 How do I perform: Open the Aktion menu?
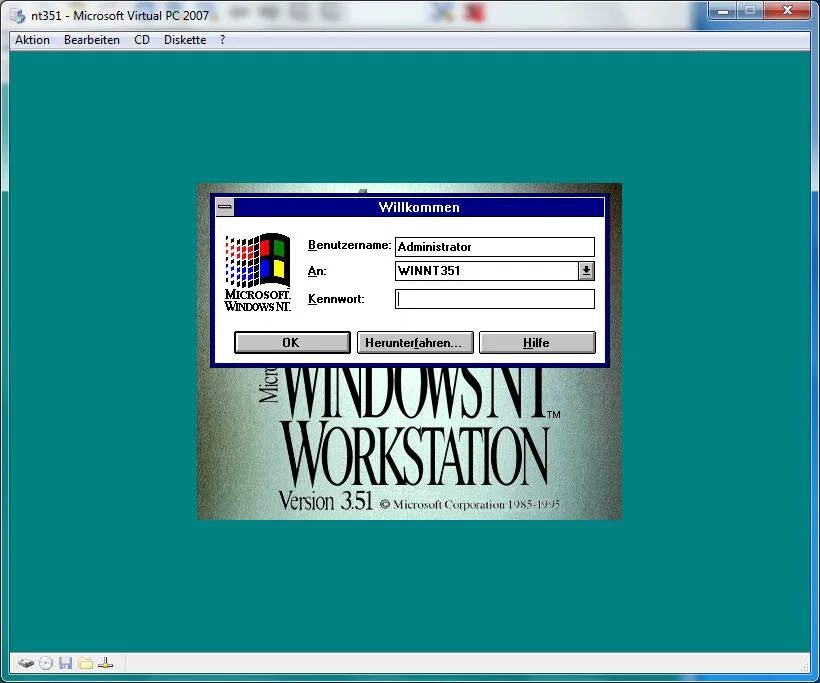tap(31, 40)
